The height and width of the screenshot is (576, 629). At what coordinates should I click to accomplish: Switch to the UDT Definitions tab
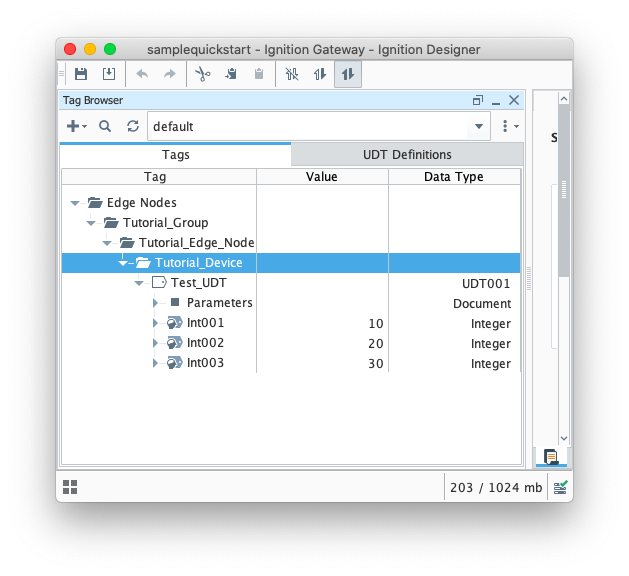tap(406, 154)
